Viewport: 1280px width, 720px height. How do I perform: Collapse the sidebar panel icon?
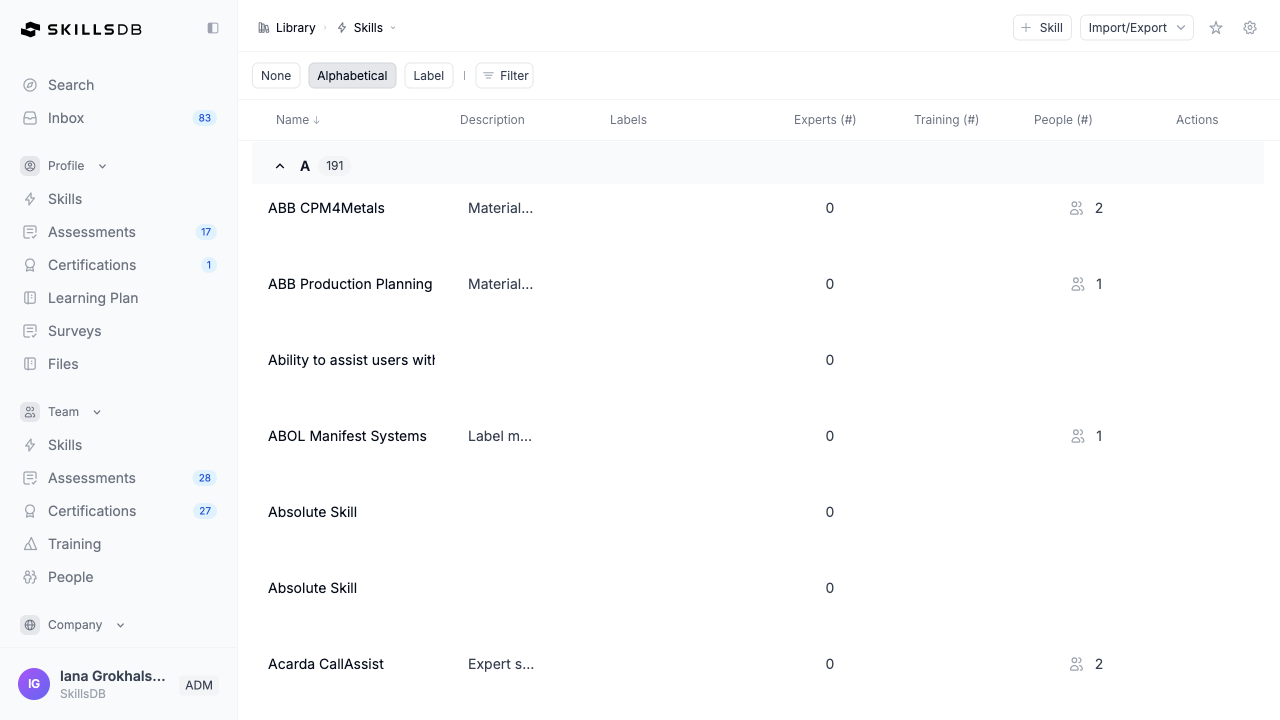213,28
